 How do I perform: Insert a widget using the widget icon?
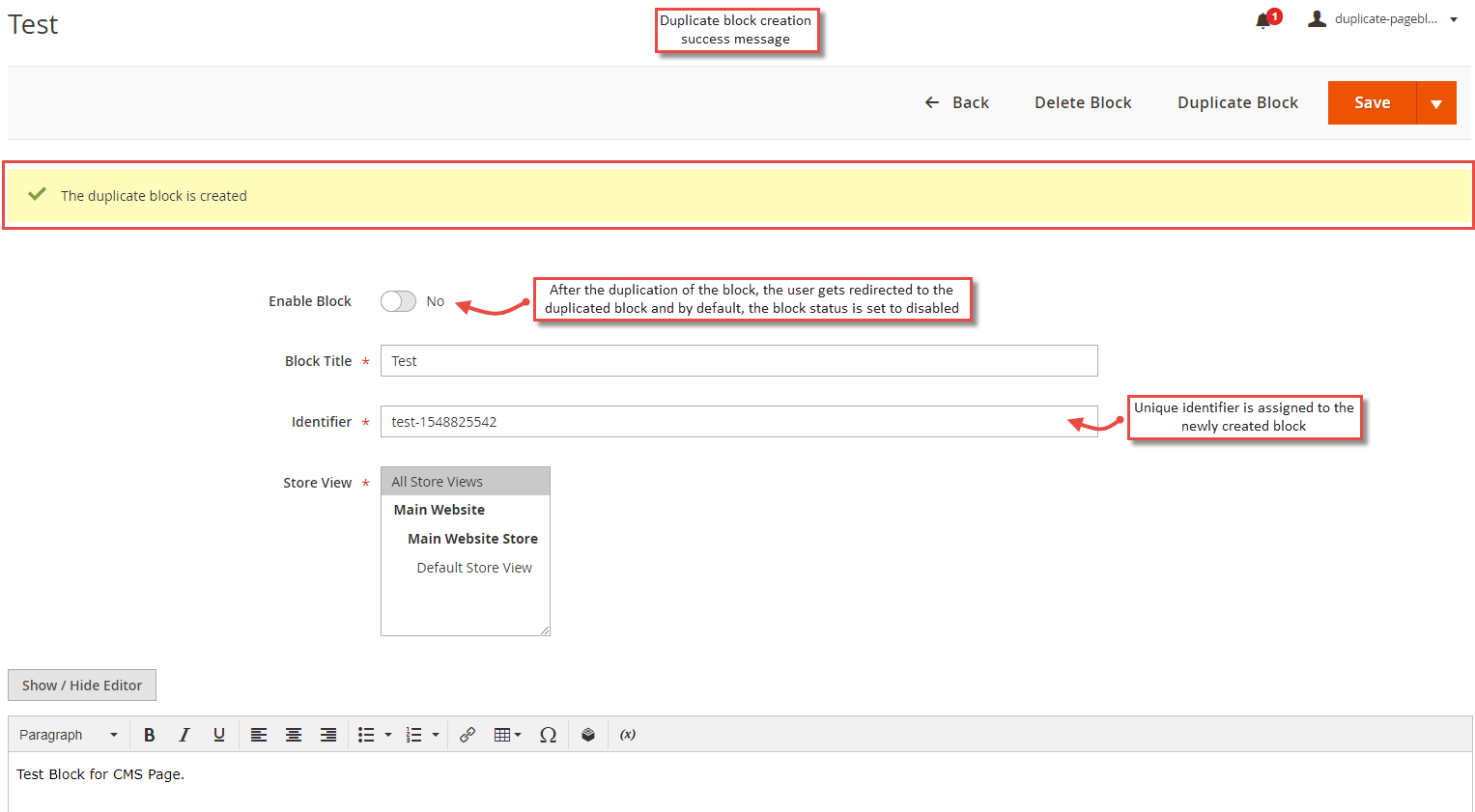pos(588,735)
